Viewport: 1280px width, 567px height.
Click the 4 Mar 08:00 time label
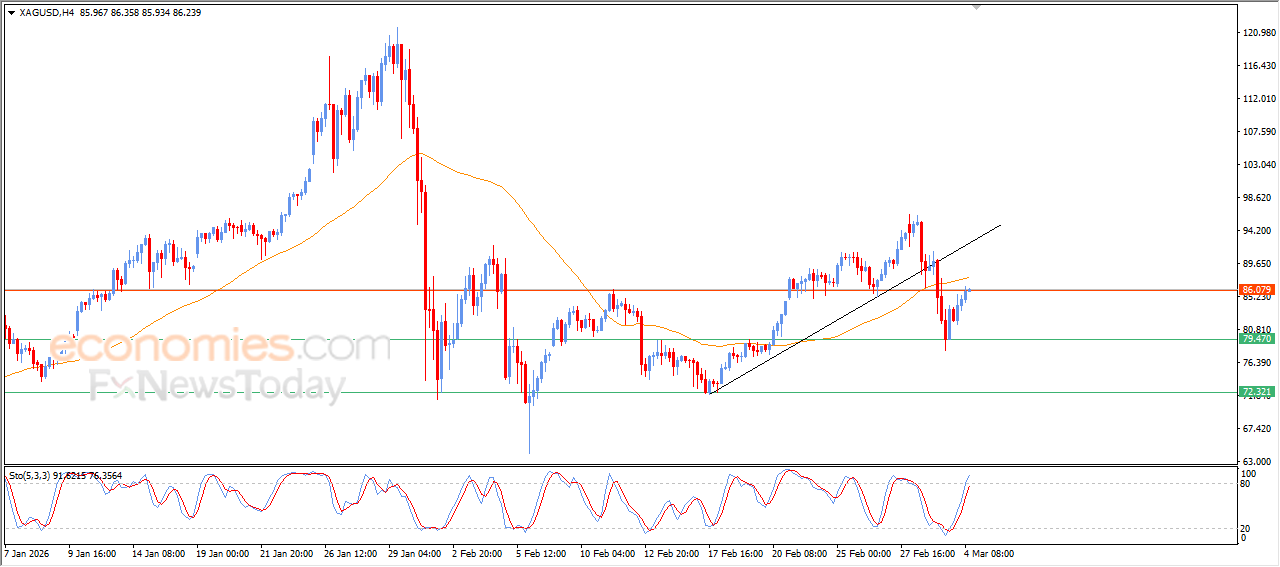tap(991, 553)
